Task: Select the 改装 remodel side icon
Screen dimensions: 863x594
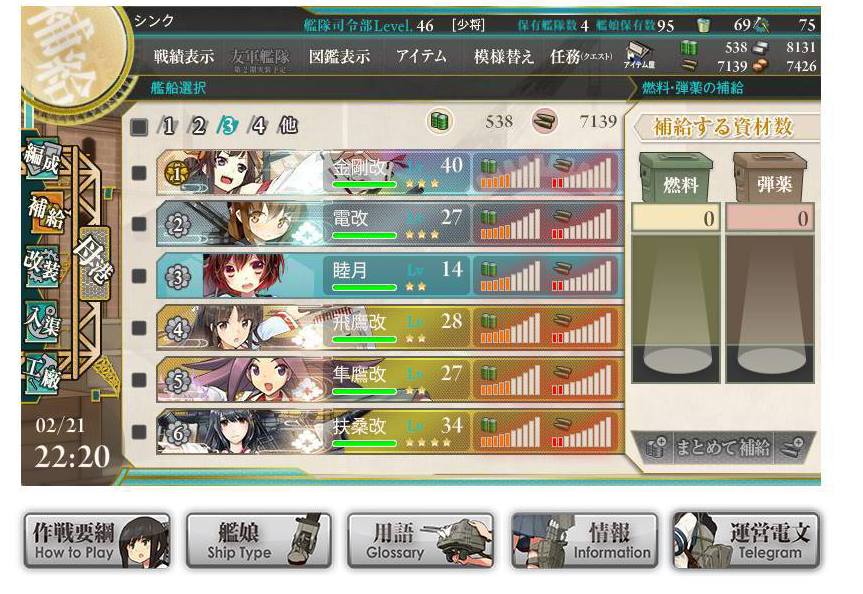Action: (x=41, y=266)
